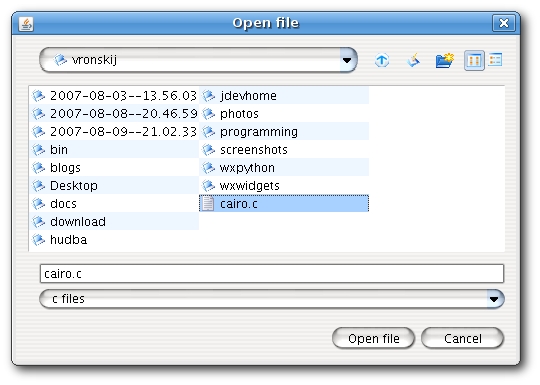
Task: Click folder icon in vronskij combo box
Action: (60, 60)
